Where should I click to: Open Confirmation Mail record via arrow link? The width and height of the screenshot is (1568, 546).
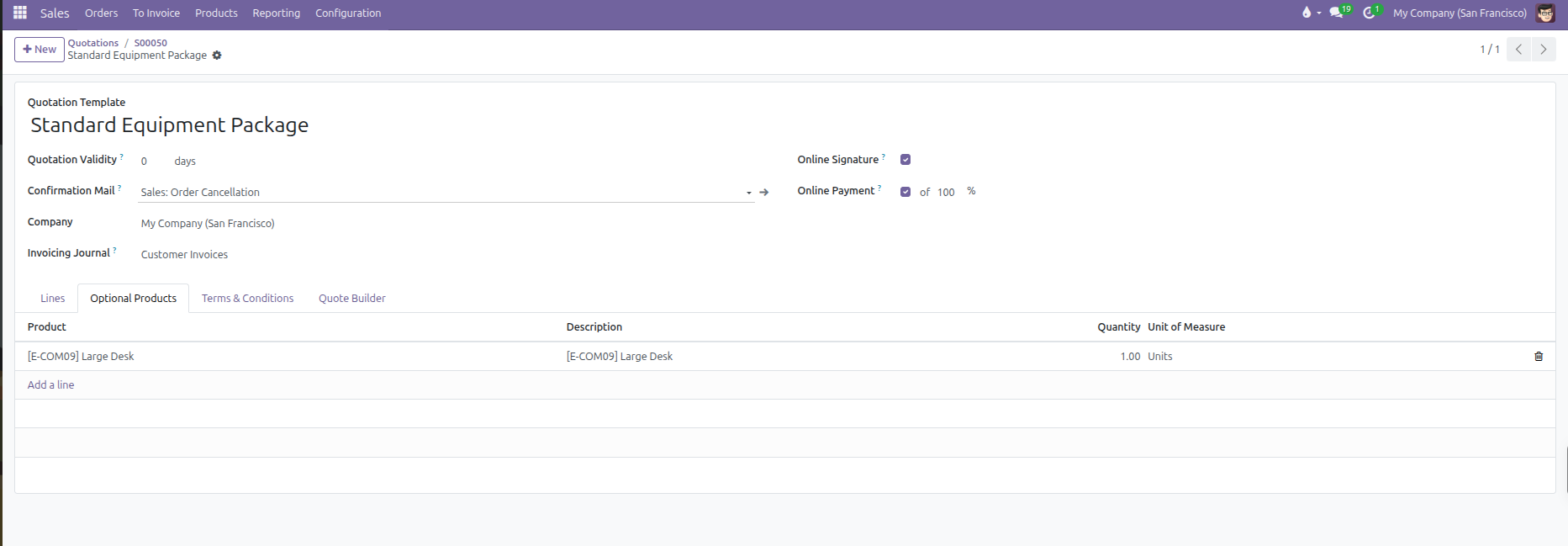click(763, 193)
